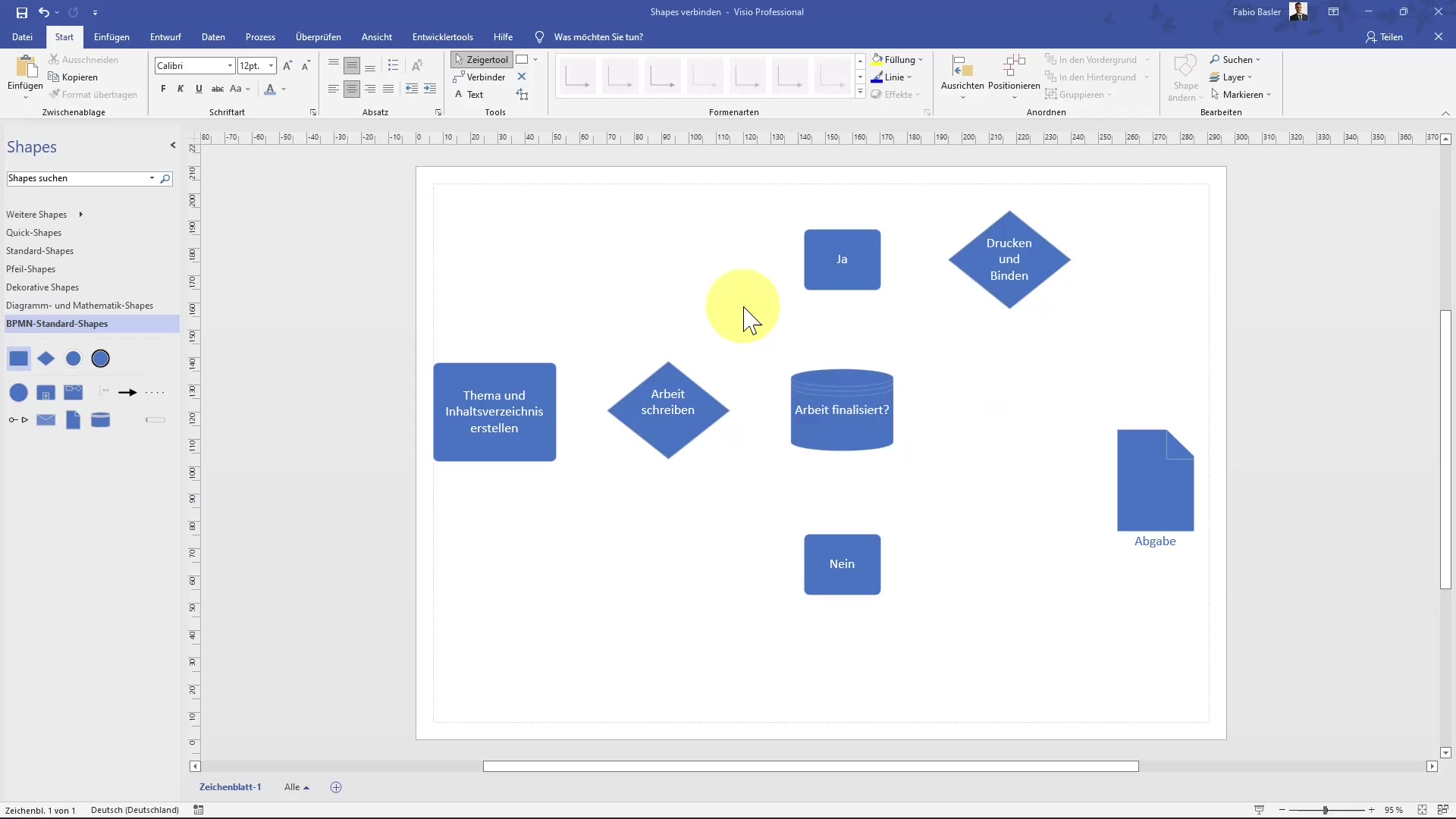Click the diamond gateway stencil in Shapes
Image resolution: width=1456 pixels, height=819 pixels.
(45, 359)
